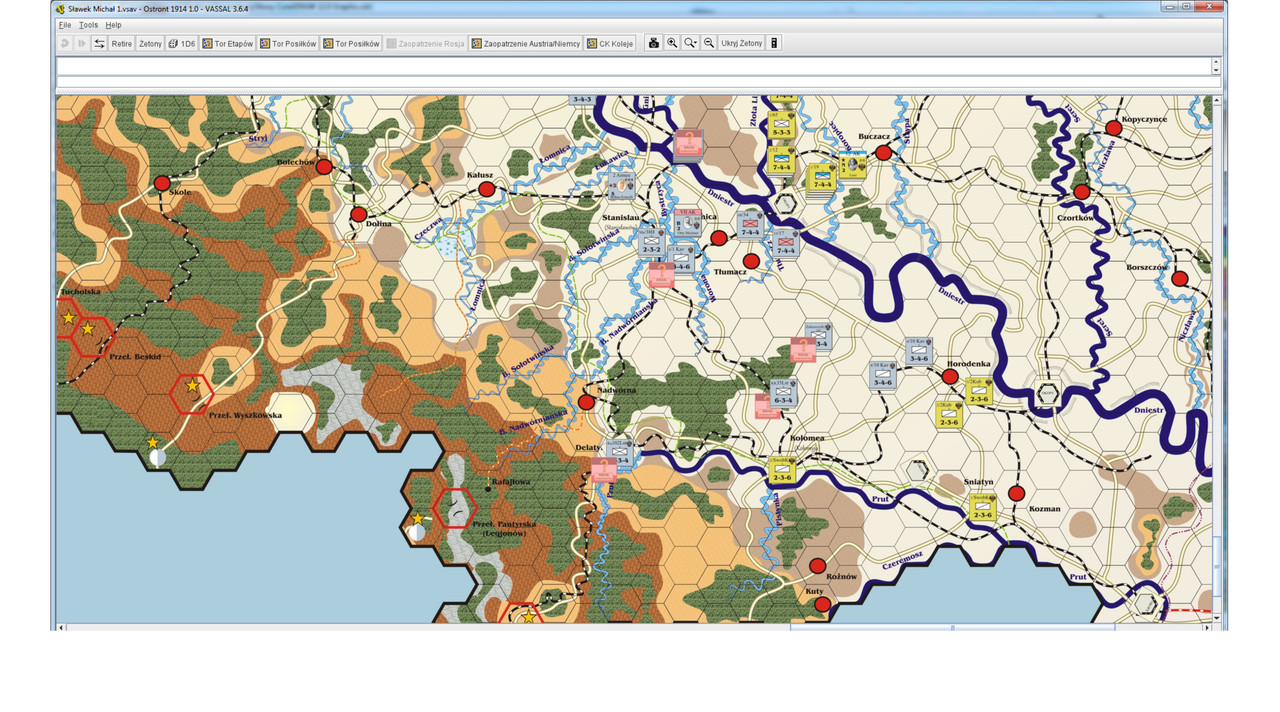Click the Retire button
The width and height of the screenshot is (1280, 712).
pos(122,43)
